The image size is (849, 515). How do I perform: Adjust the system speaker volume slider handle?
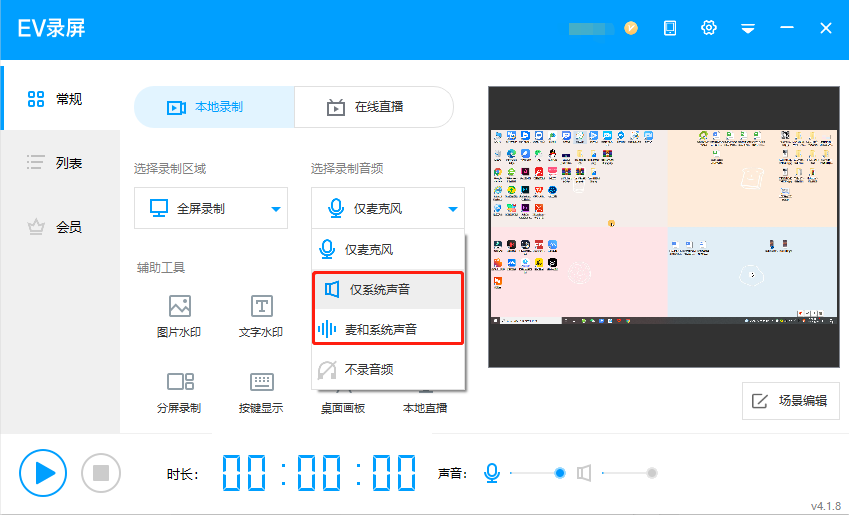(x=652, y=473)
